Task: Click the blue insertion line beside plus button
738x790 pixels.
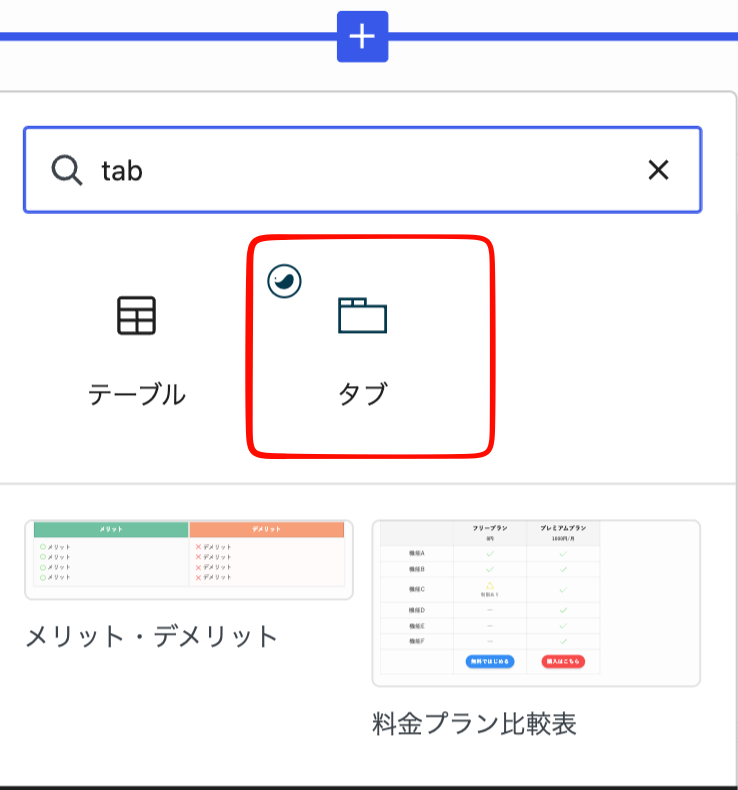Action: coord(166,37)
